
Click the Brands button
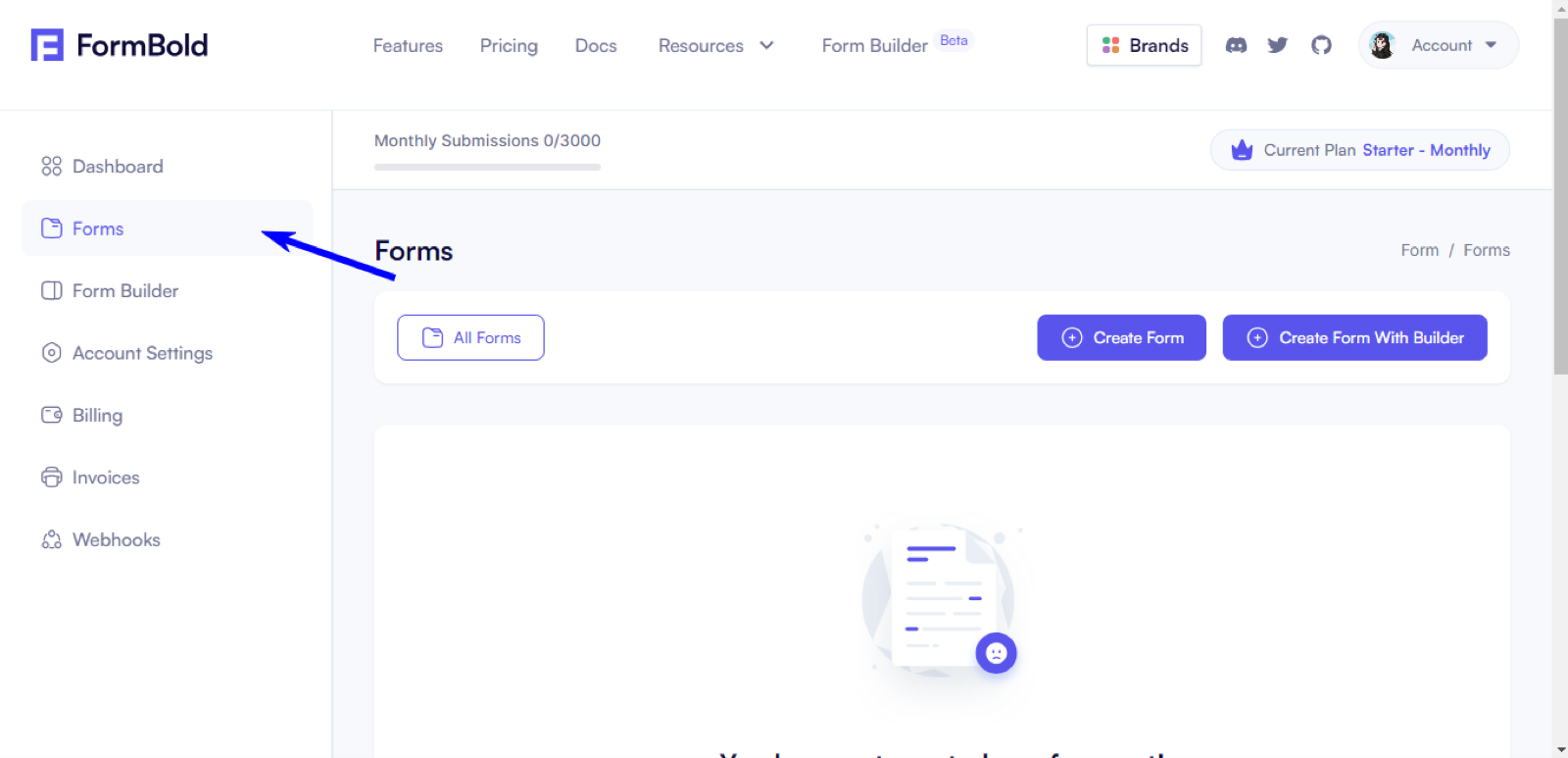pyautogui.click(x=1144, y=45)
